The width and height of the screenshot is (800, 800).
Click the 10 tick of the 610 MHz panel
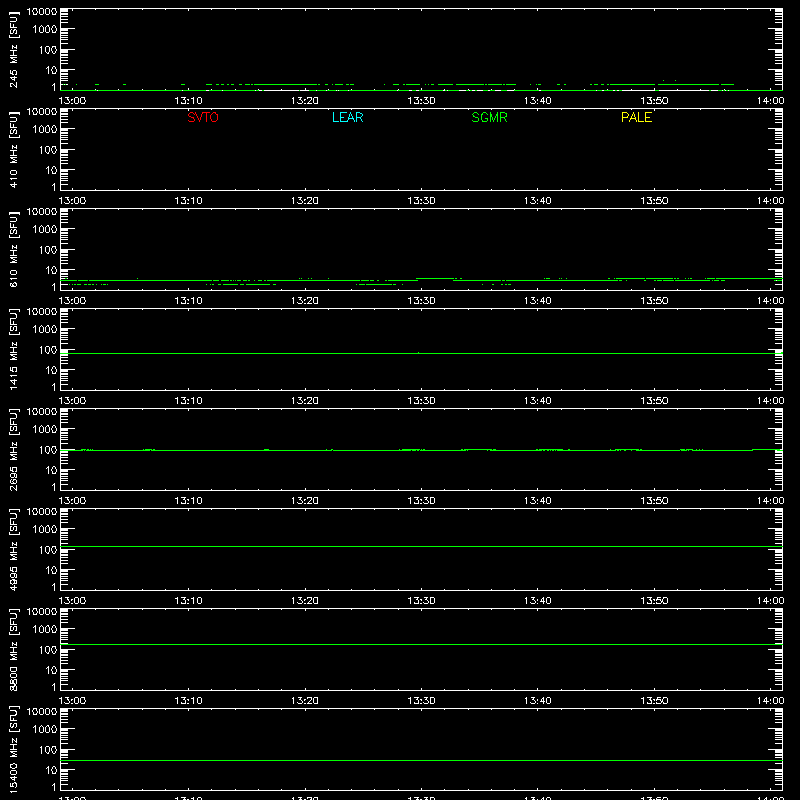pos(52,270)
